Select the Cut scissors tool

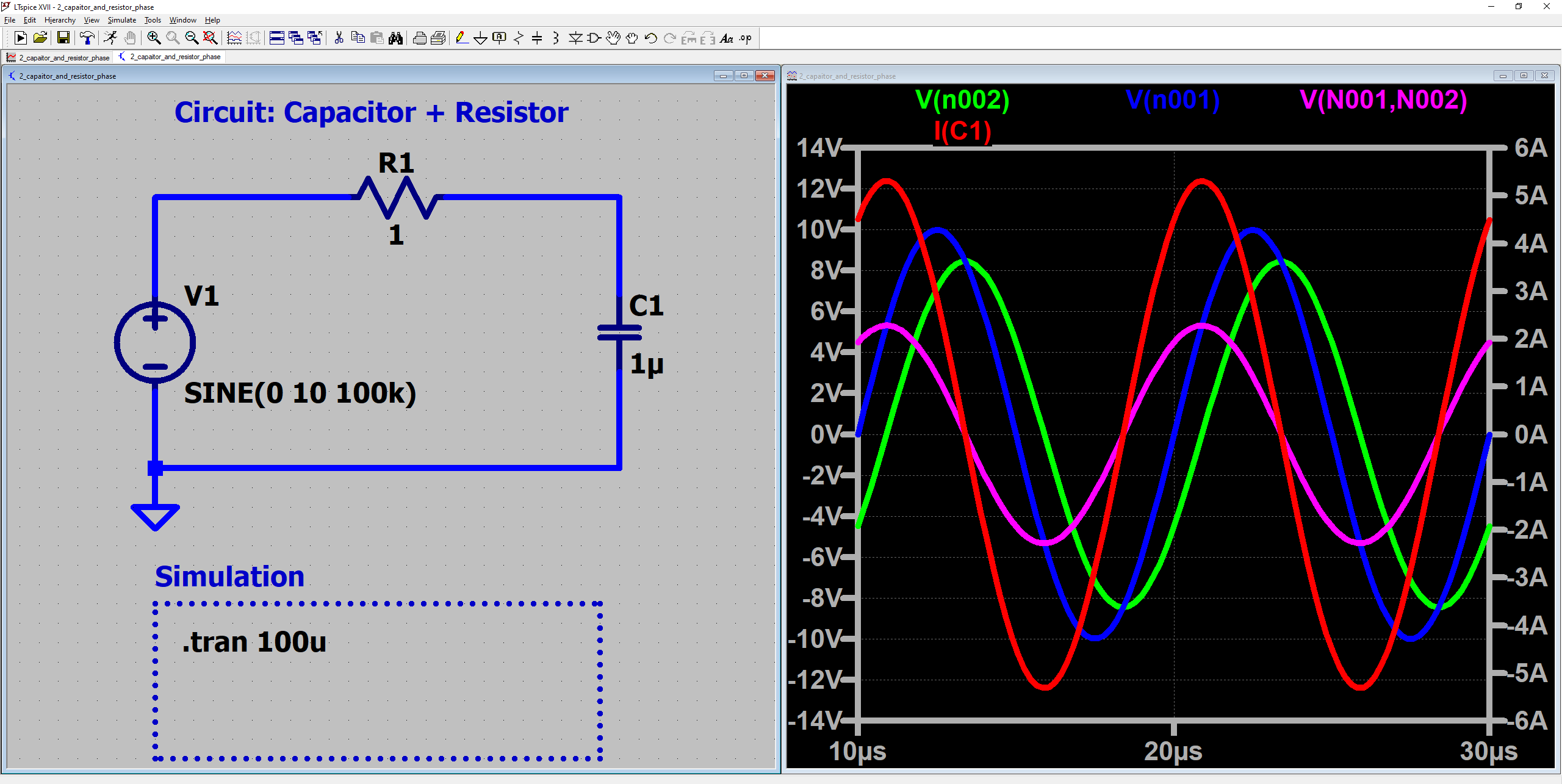339,38
